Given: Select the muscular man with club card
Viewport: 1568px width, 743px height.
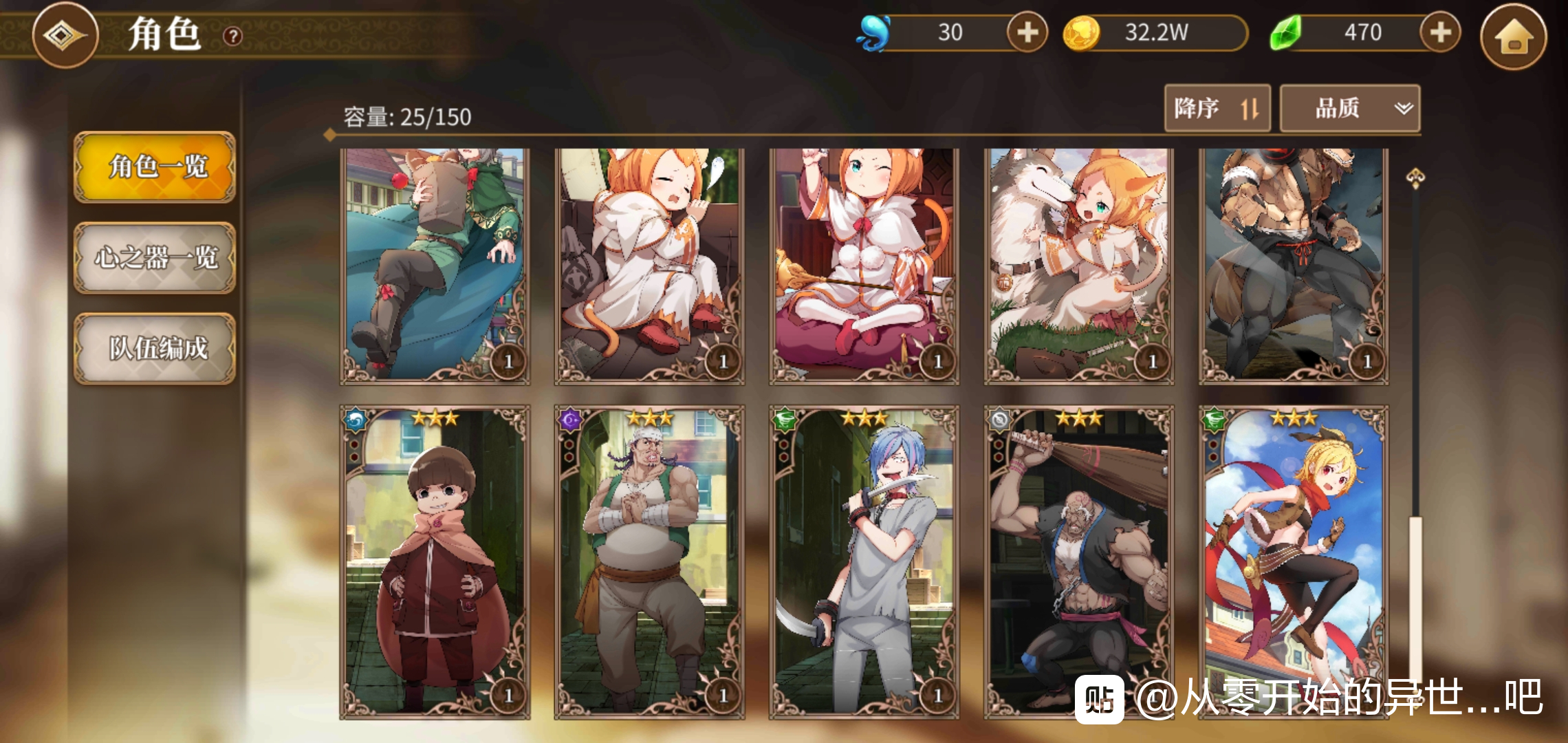Looking at the screenshot, I should pyautogui.click(x=1078, y=562).
